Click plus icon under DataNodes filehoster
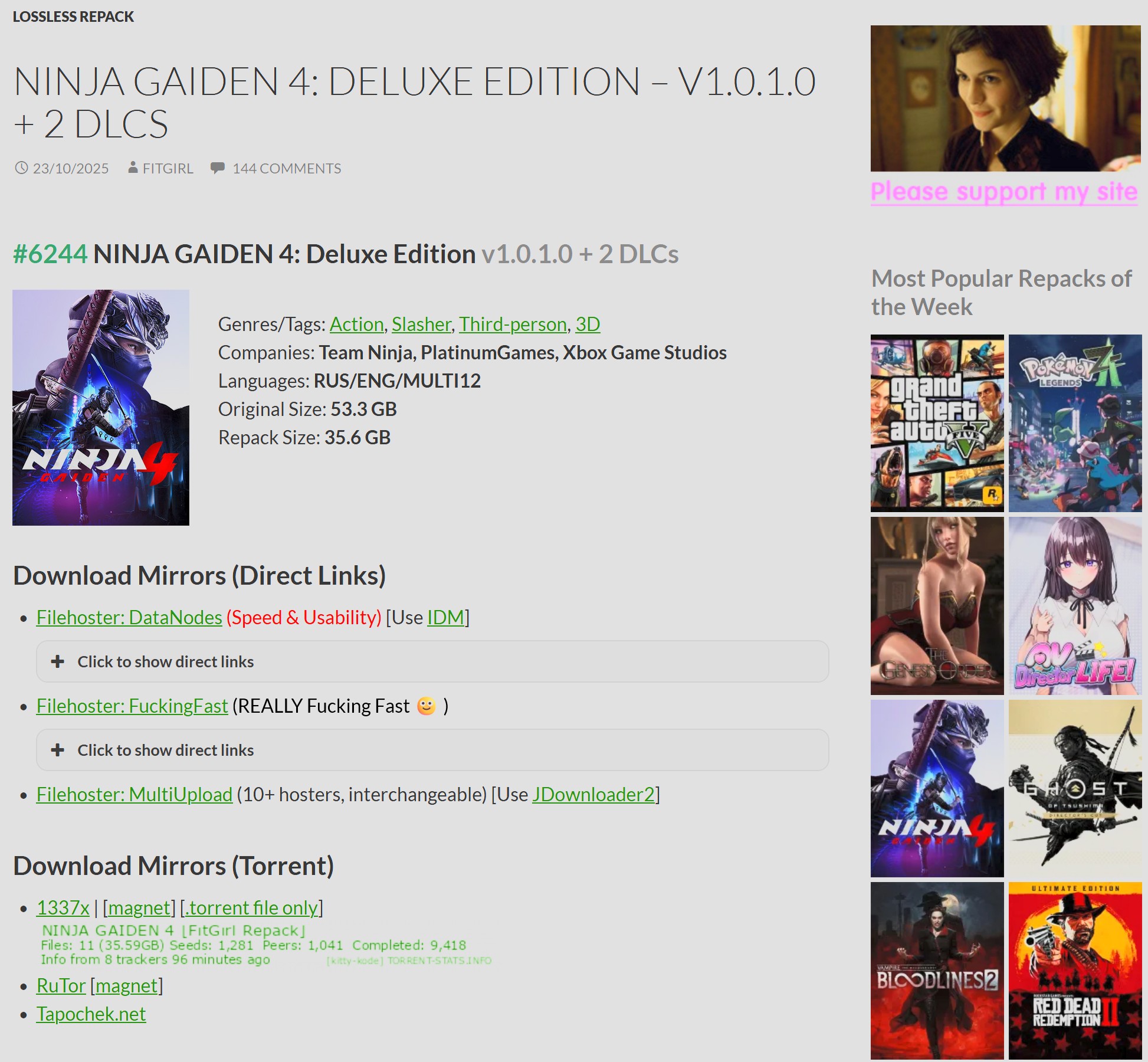 (58, 661)
